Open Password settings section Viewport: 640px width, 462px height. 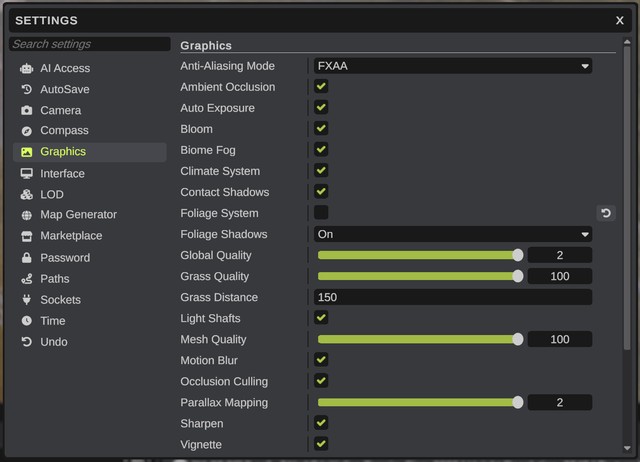(x=89, y=258)
